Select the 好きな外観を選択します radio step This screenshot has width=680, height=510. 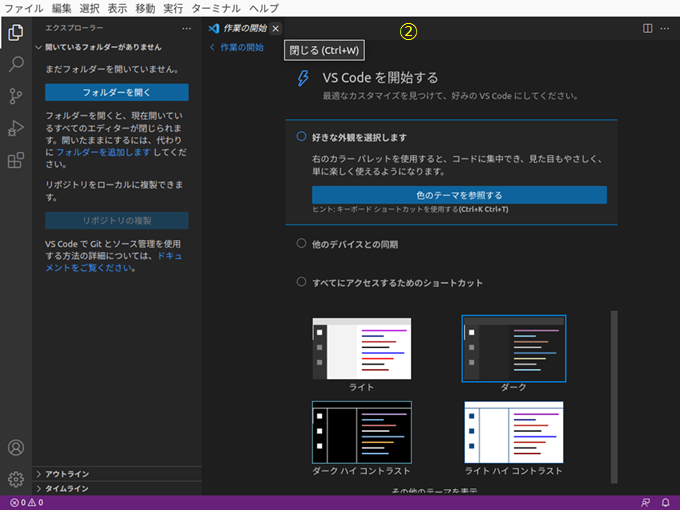point(301,137)
